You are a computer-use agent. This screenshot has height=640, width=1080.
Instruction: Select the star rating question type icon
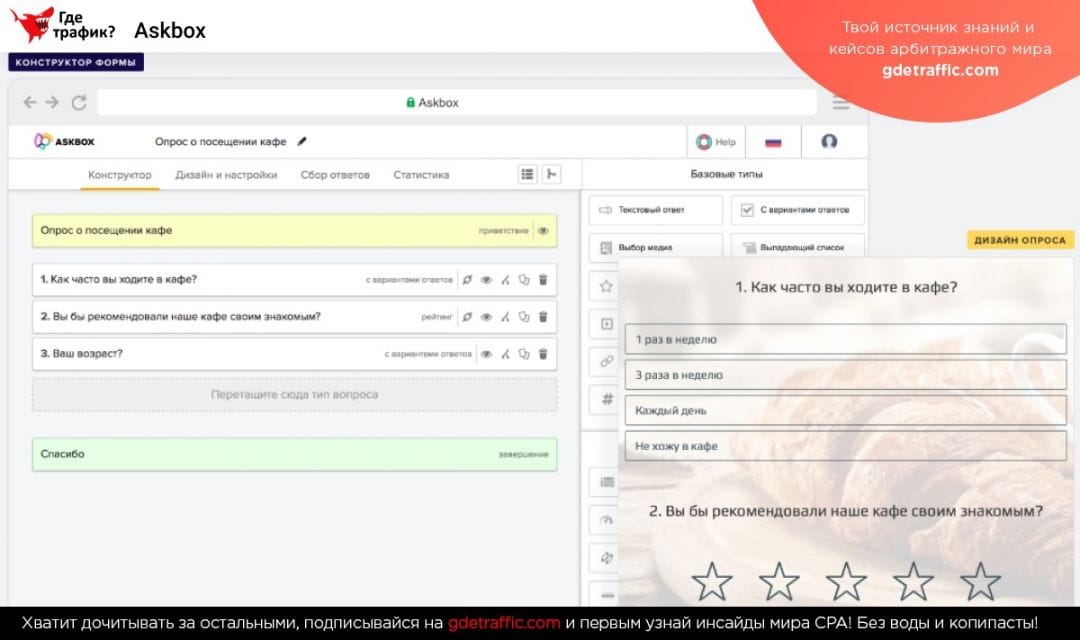(606, 286)
